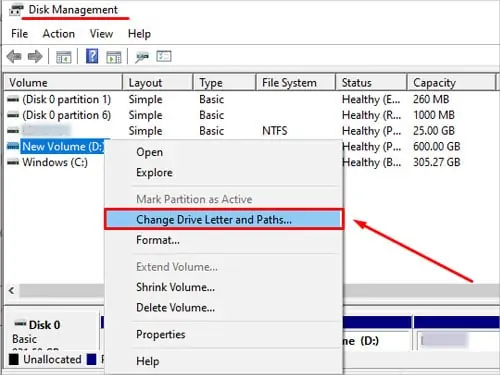The width and height of the screenshot is (500, 375).
Task: Click the 260 MB capacity cell
Action: pyautogui.click(x=431, y=99)
